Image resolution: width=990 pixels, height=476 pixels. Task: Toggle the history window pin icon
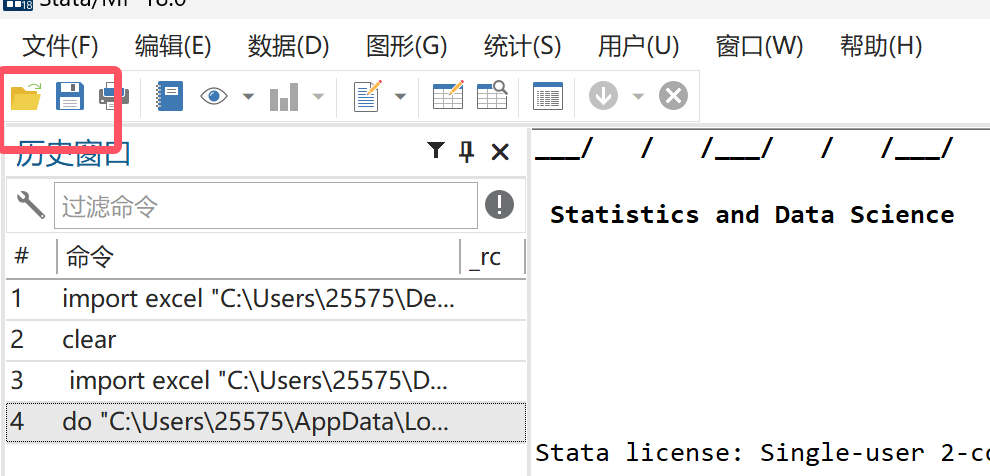coord(467,152)
